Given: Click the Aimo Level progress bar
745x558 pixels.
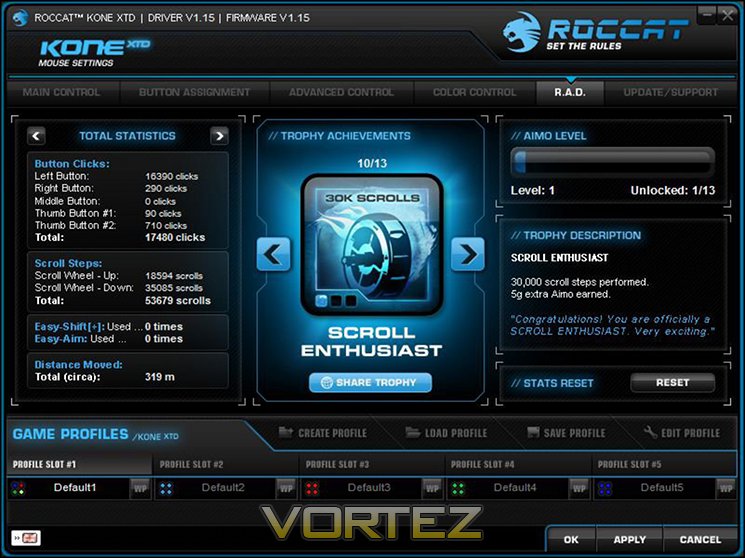Looking at the screenshot, I should (x=612, y=162).
